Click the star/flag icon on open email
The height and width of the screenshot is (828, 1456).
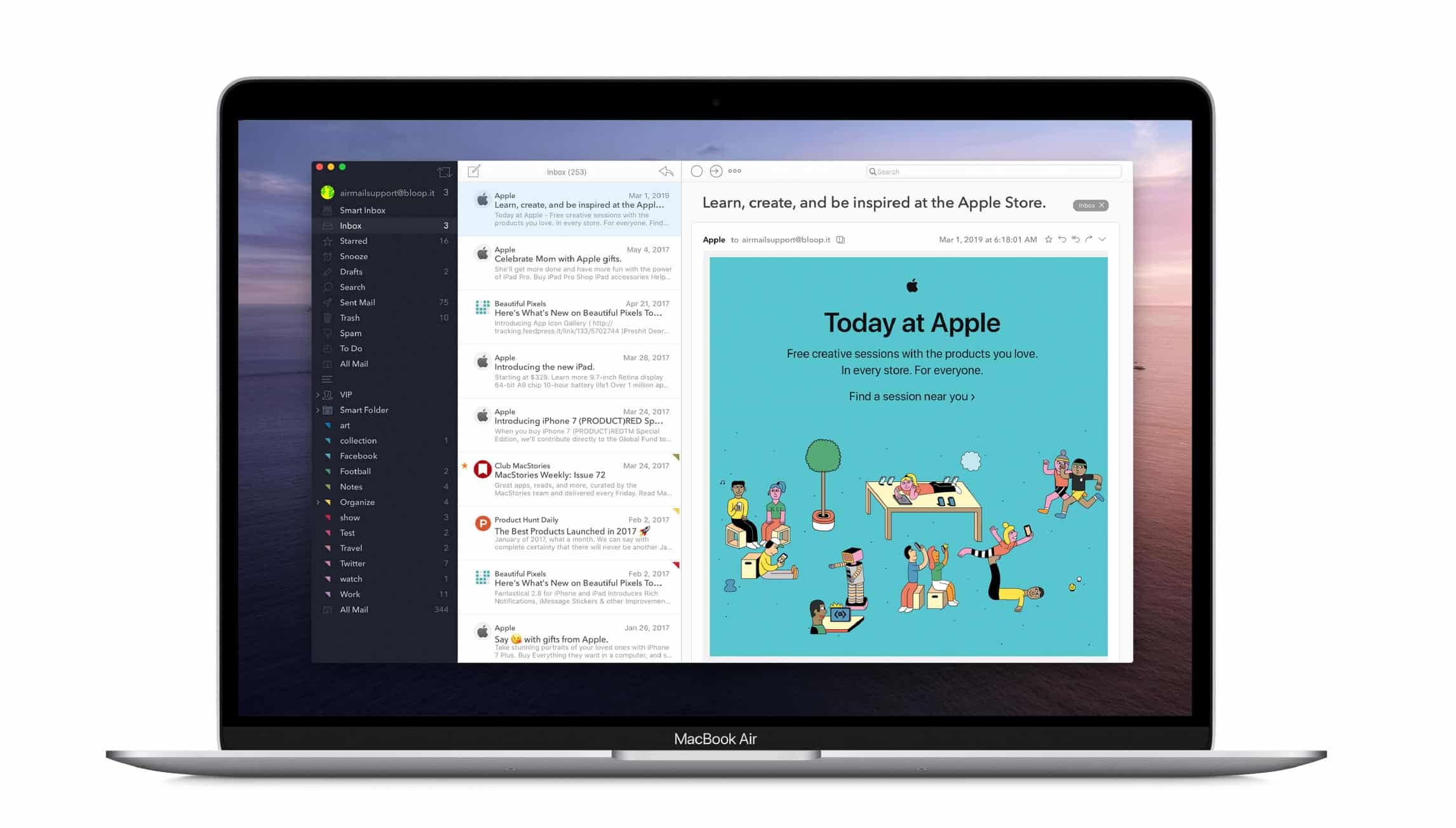[1048, 240]
